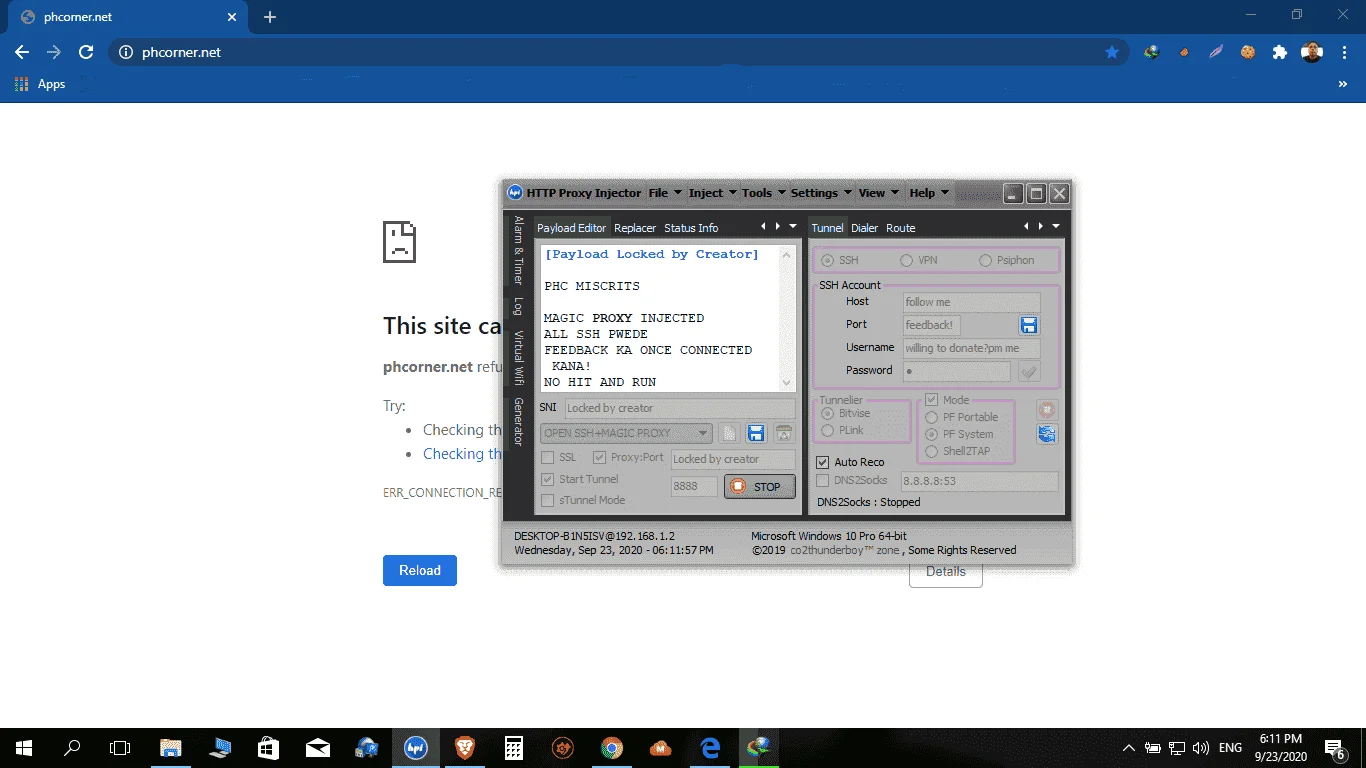The image size is (1366, 768).
Task: Open the Inject menu dropdown
Action: pos(712,193)
